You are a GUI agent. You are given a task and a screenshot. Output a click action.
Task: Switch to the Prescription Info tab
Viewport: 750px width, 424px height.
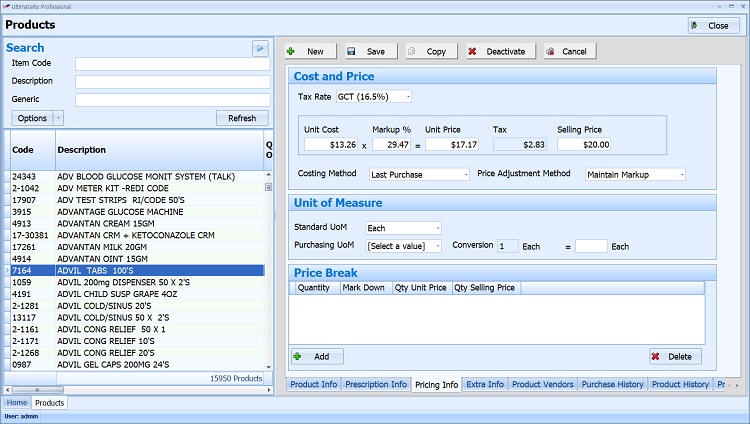[x=376, y=384]
